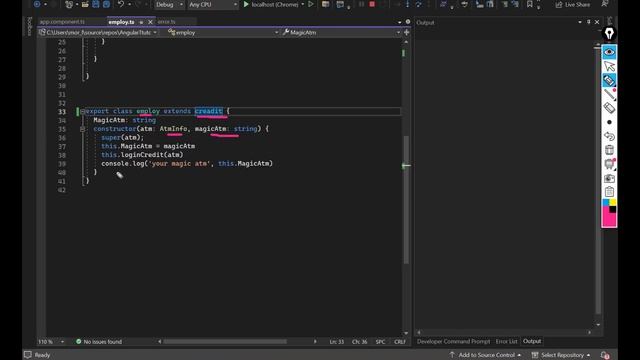This screenshot has width=640, height=360.
Task: Click the SPC indentation indicator
Action: (x=380, y=342)
